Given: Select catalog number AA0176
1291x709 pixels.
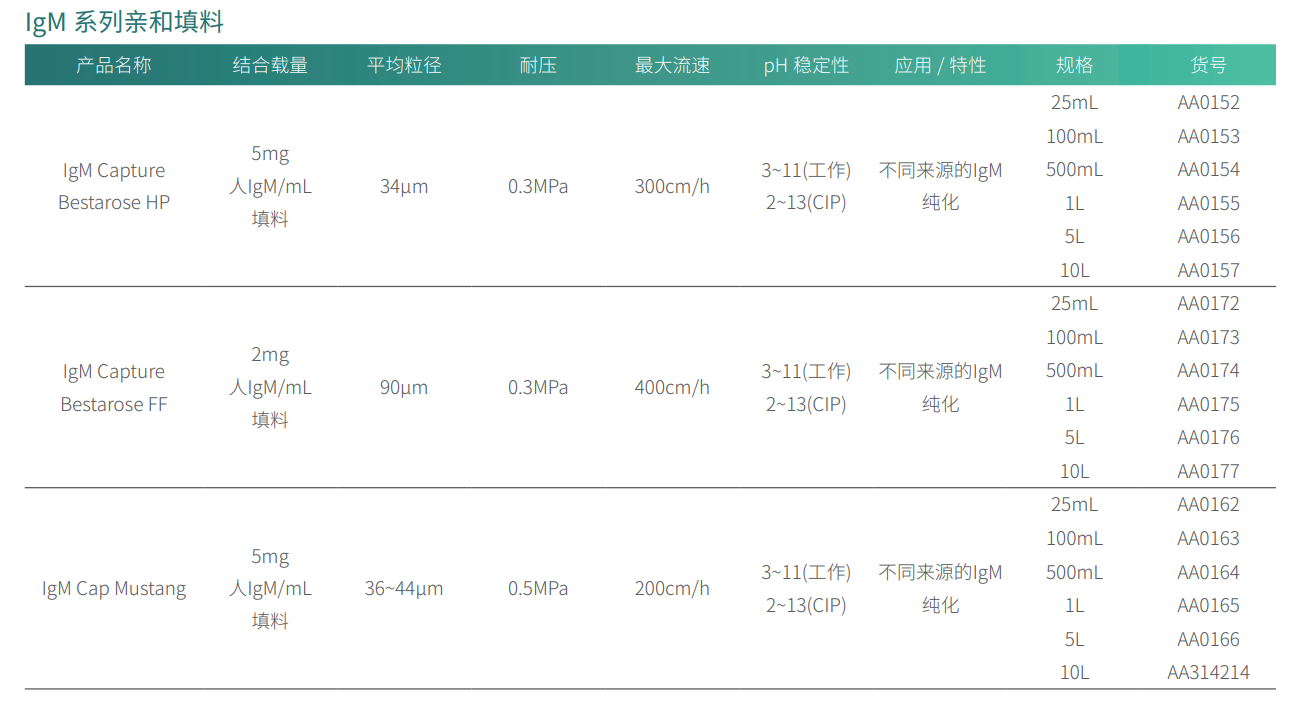Looking at the screenshot, I should [x=1208, y=437].
